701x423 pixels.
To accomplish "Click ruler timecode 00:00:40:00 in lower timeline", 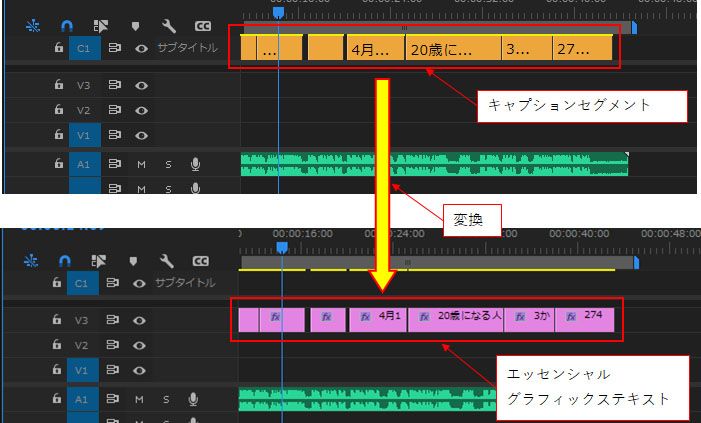I will 579,233.
